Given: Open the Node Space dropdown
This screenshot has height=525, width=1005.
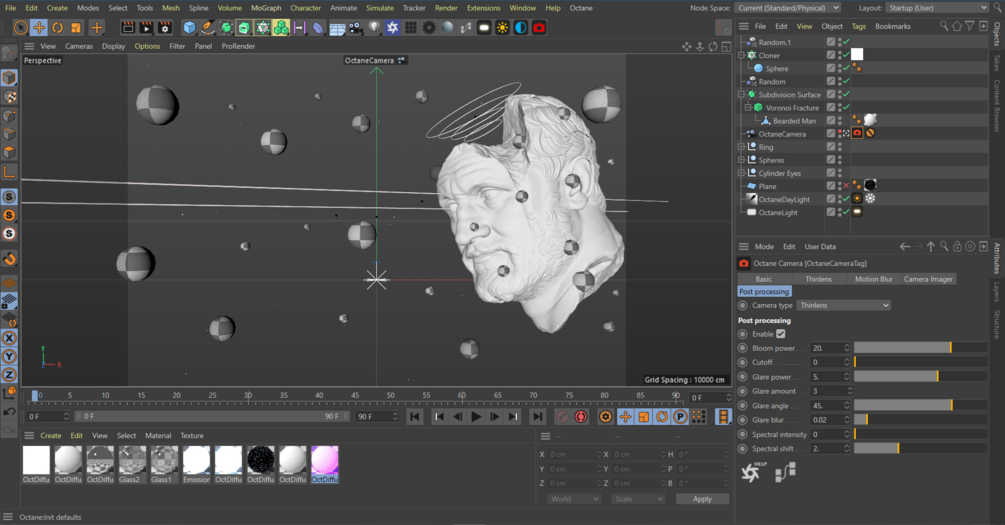Looking at the screenshot, I should click(786, 8).
